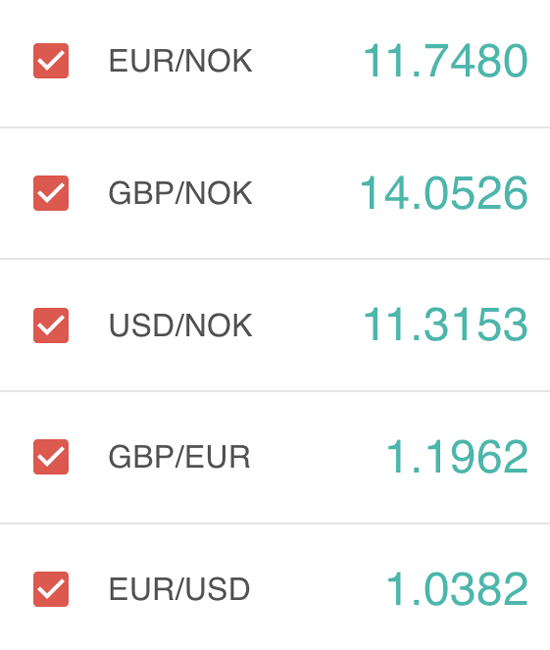Image resolution: width=550 pixels, height=650 pixels.
Task: Toggle the GBP/NOK checkbox off
Action: coord(51,193)
